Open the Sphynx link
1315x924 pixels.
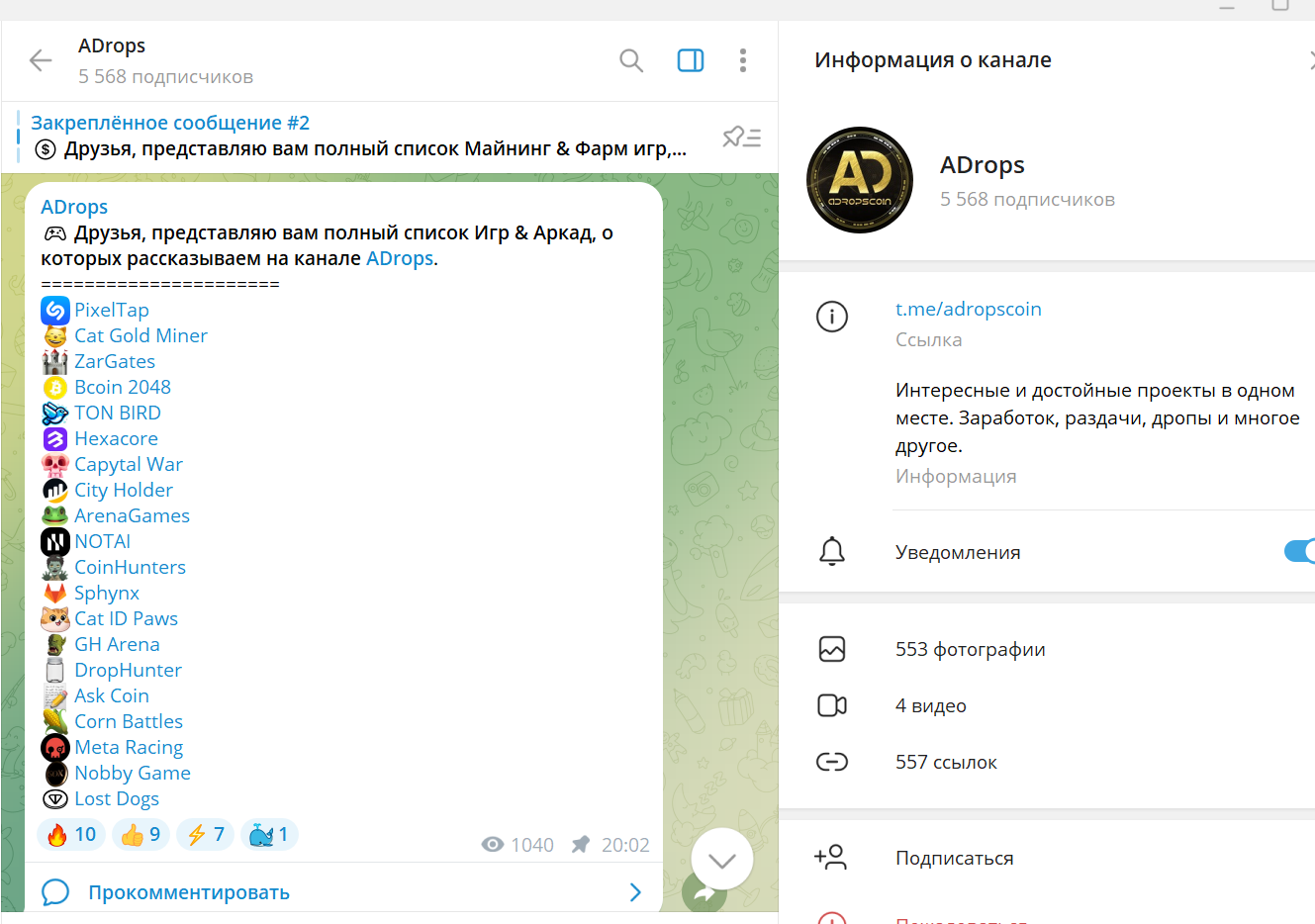107,593
